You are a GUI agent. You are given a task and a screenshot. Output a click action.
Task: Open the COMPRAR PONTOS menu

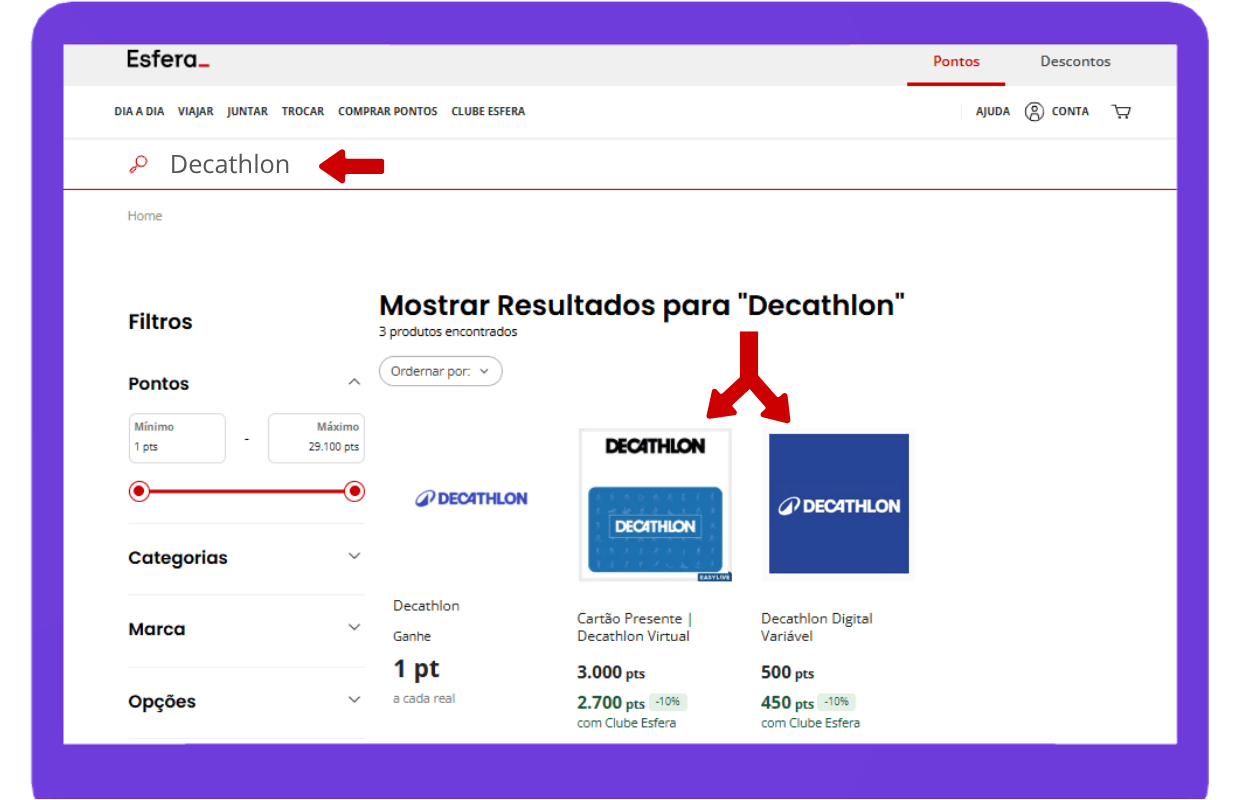pos(387,112)
